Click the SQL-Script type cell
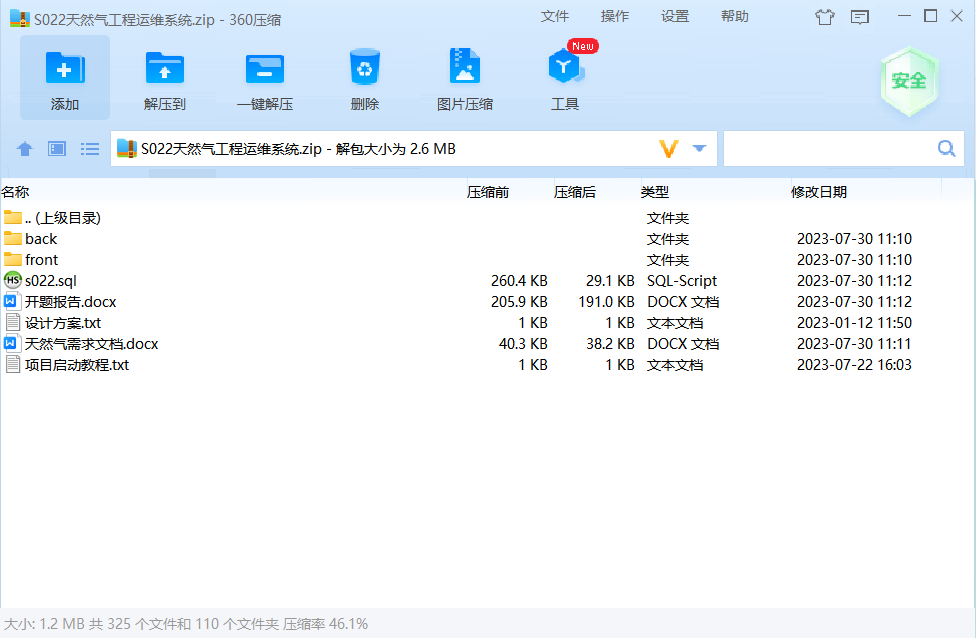Screen dimensions: 976x638 (x=682, y=281)
